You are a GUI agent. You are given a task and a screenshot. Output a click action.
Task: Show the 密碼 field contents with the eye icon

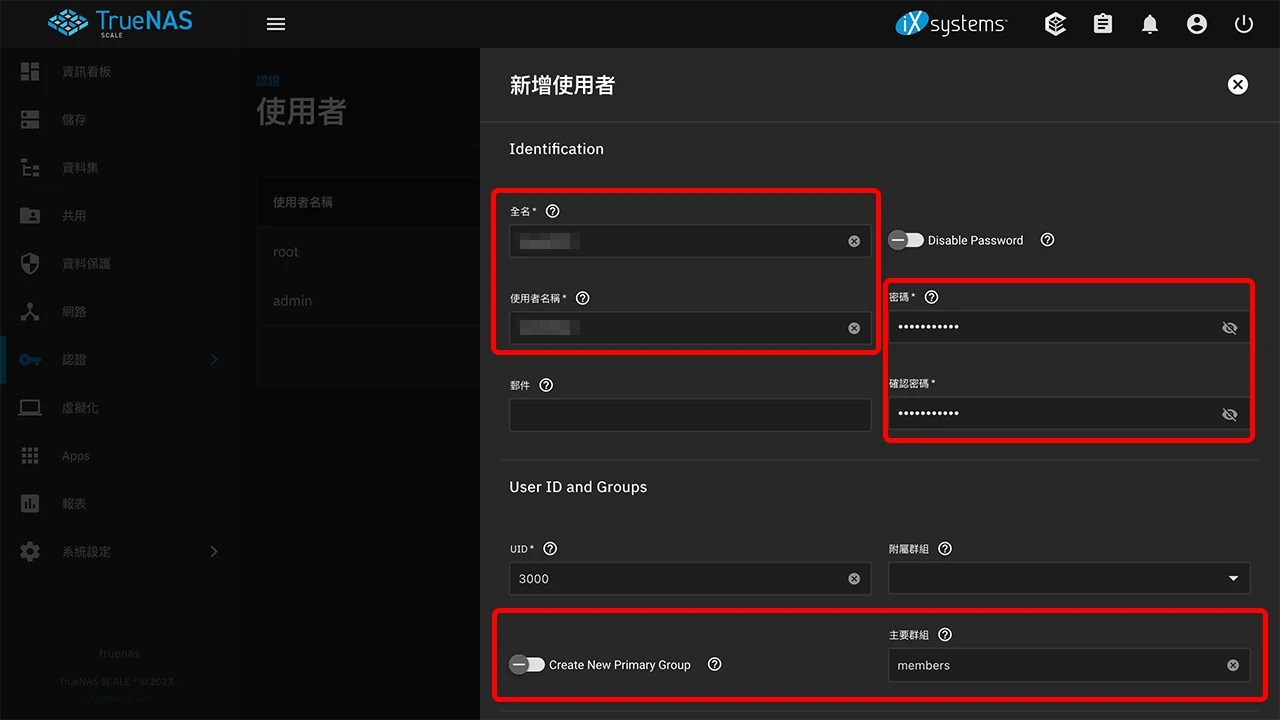[1229, 327]
